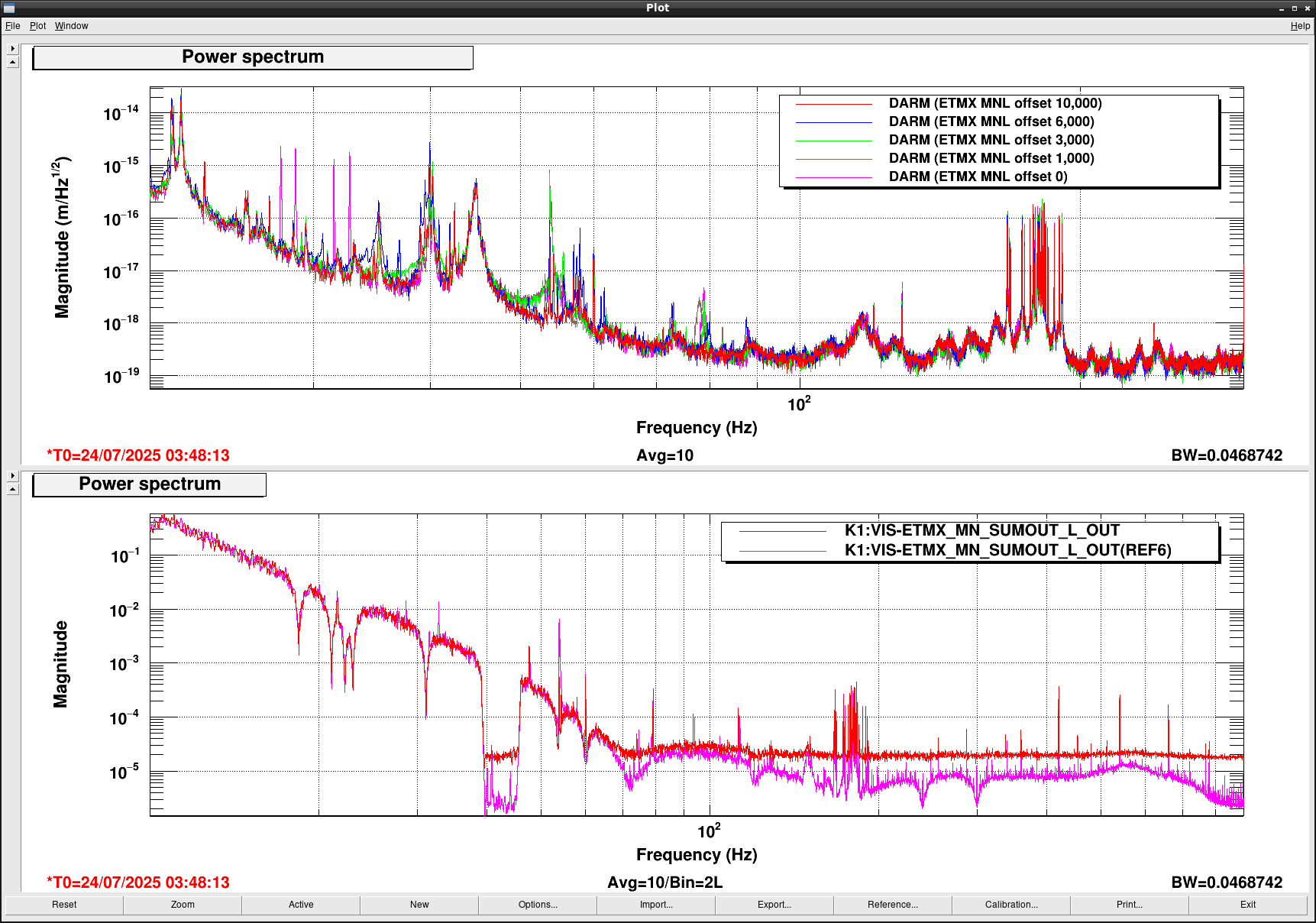Click the bottom plot's up-arrow panel toggle
Screen dimensions: 1316x923
tap(12, 489)
